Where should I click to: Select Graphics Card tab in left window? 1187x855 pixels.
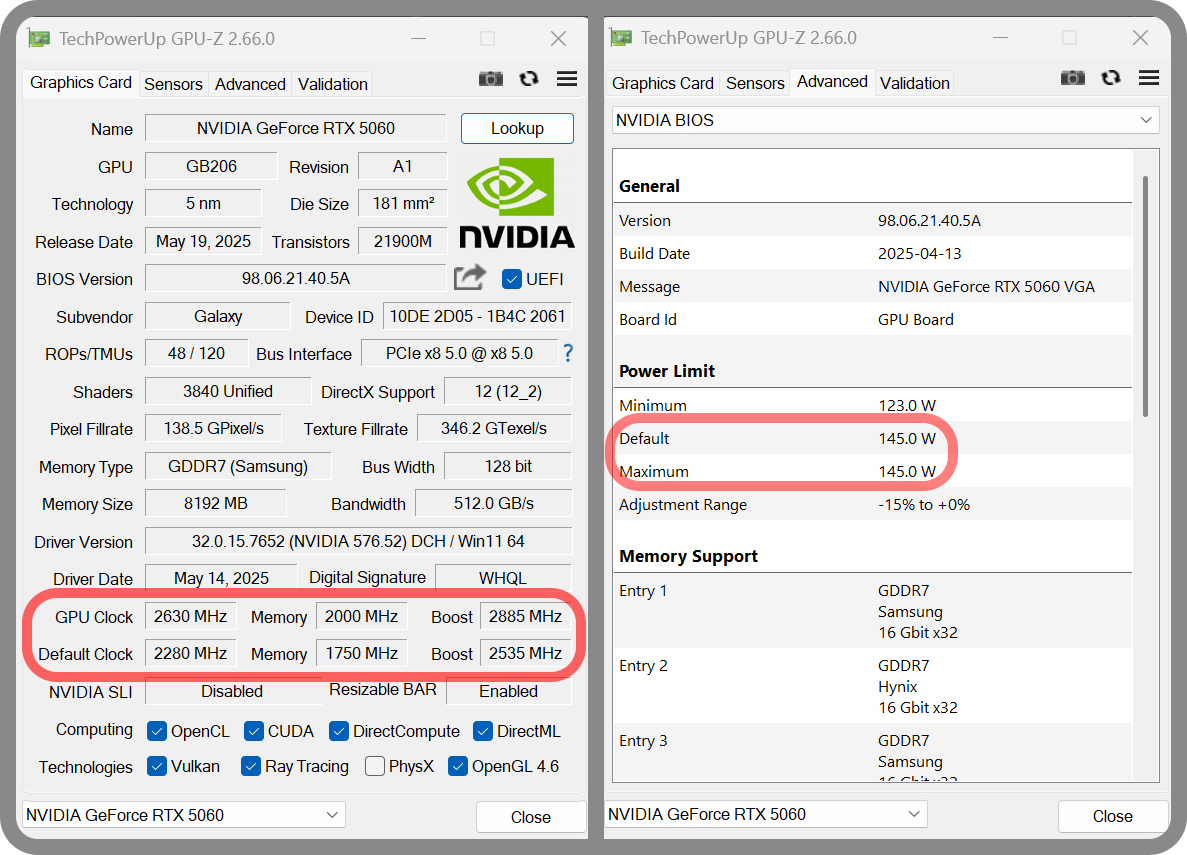point(81,83)
